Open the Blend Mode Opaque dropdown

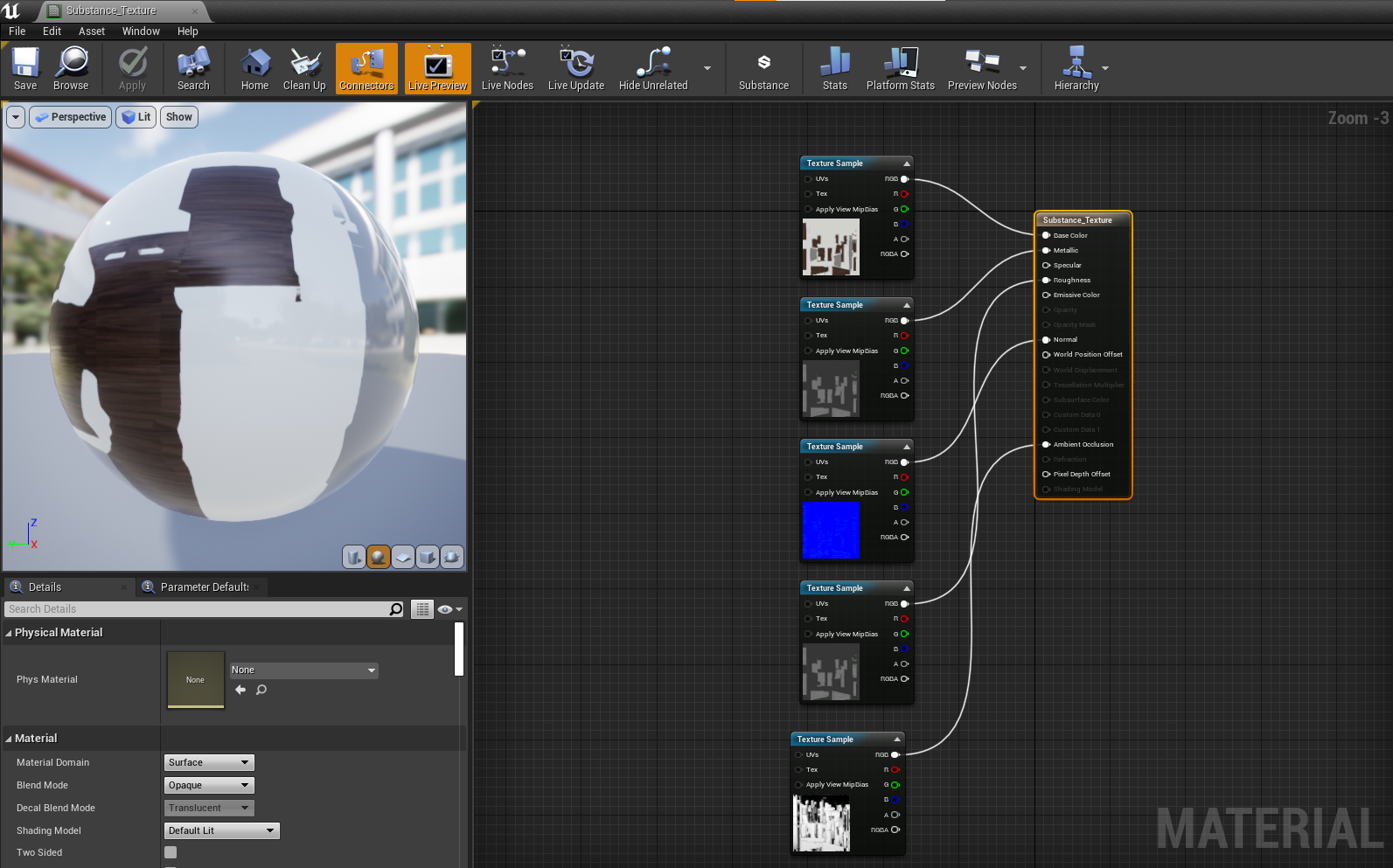[x=209, y=785]
